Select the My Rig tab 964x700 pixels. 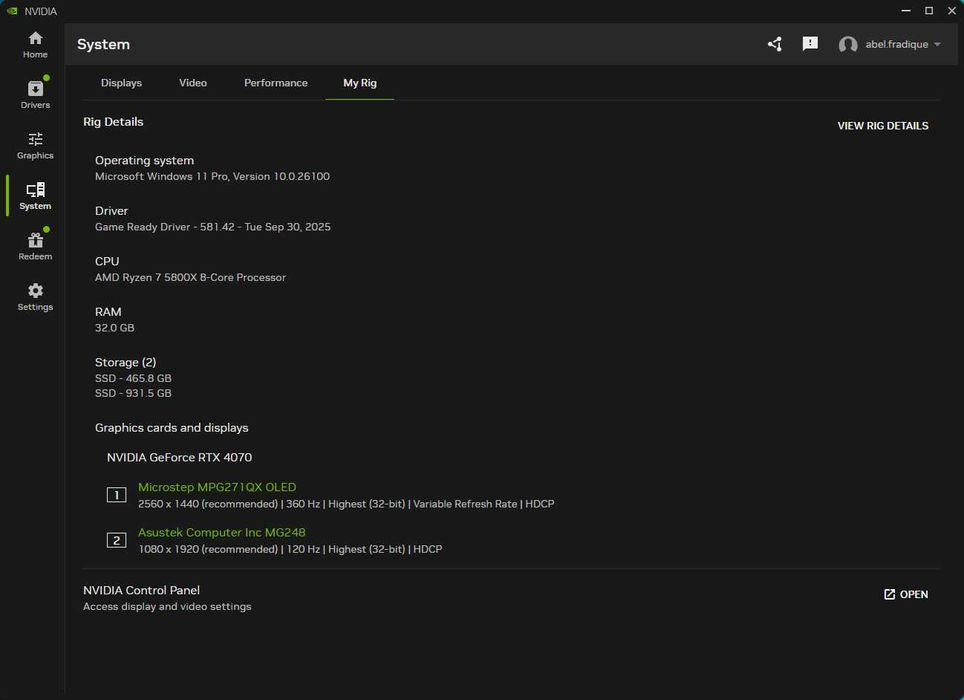point(360,83)
